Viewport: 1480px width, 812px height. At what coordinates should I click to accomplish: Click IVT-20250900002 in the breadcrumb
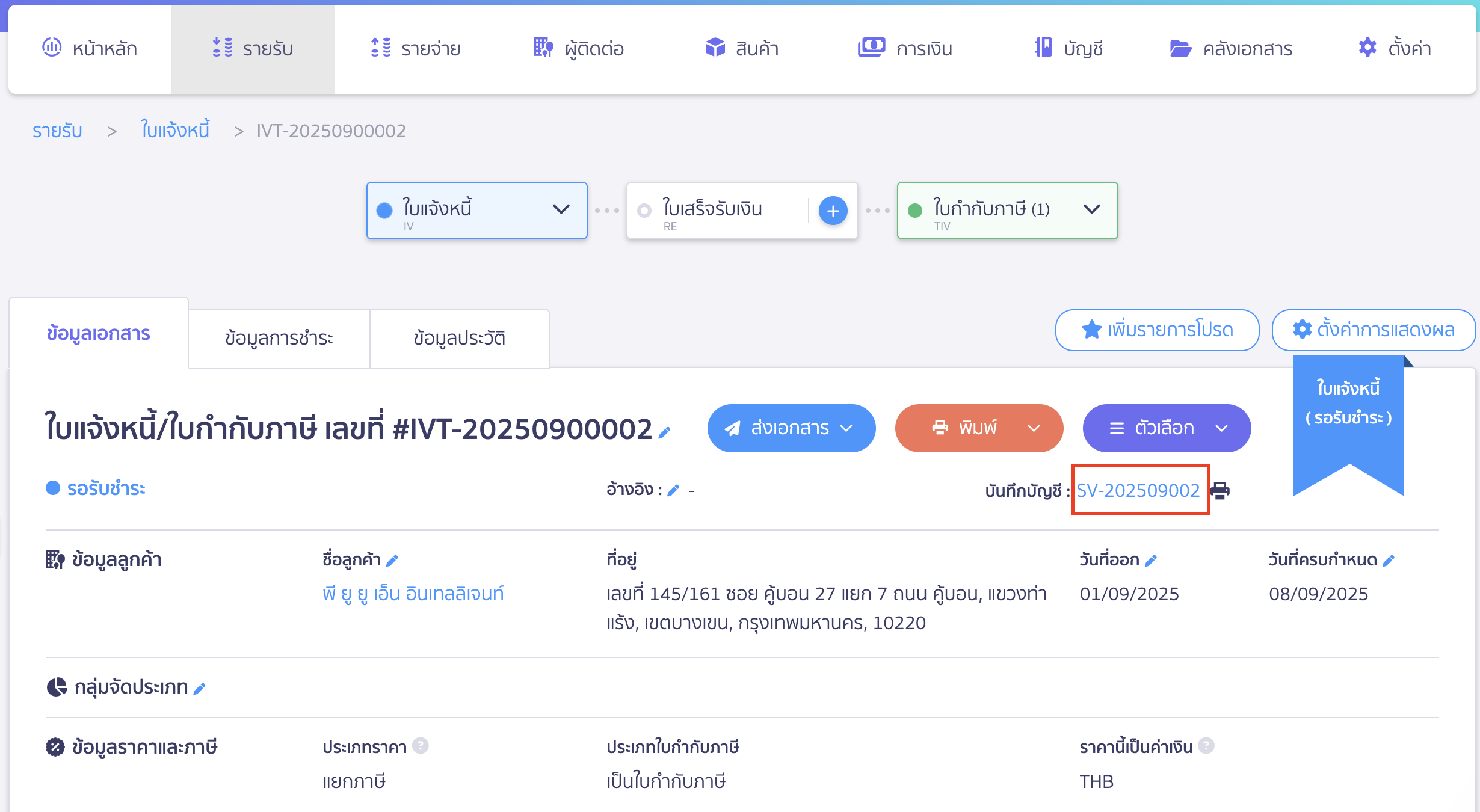331,131
